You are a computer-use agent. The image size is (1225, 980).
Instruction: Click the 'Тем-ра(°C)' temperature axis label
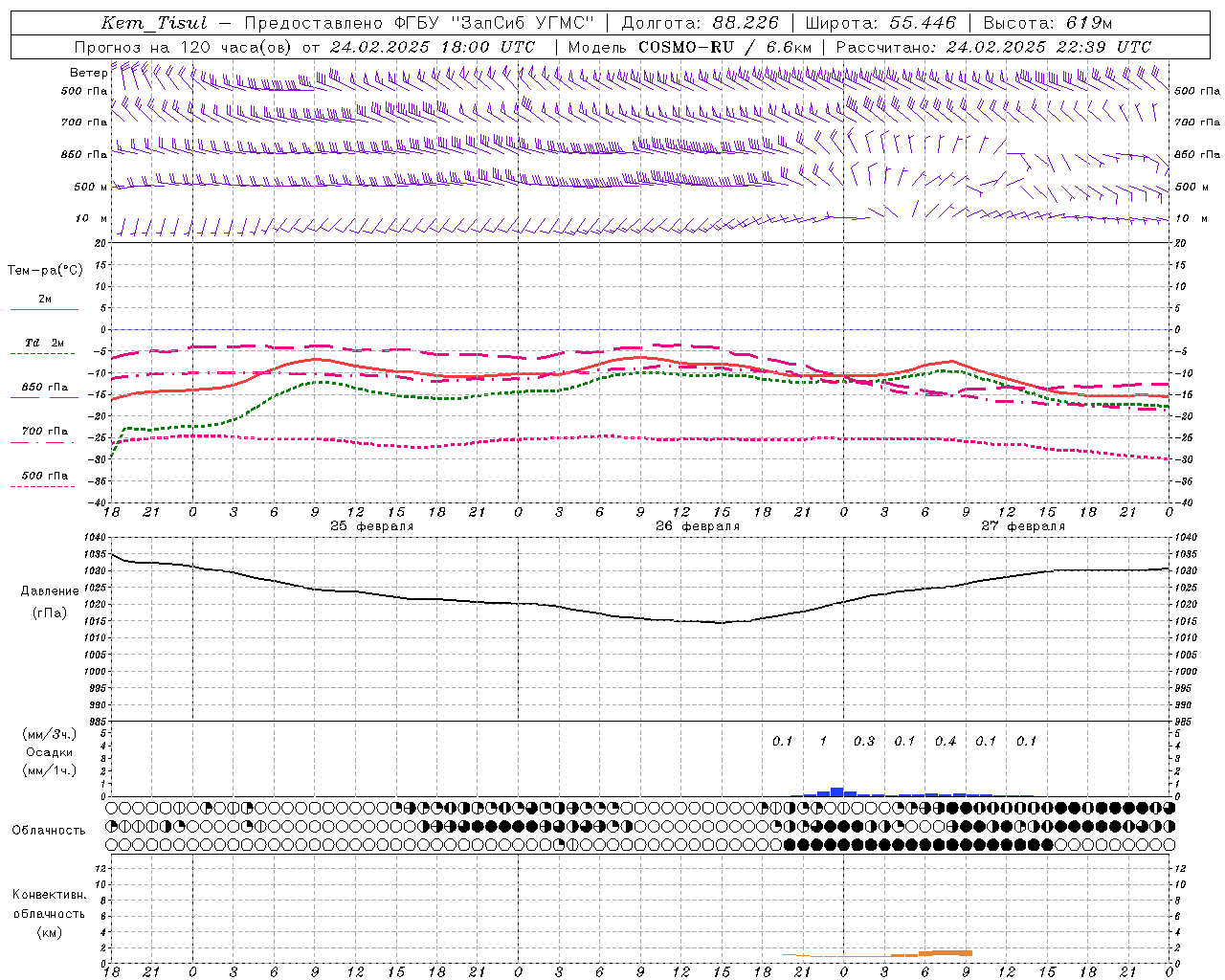tap(45, 271)
